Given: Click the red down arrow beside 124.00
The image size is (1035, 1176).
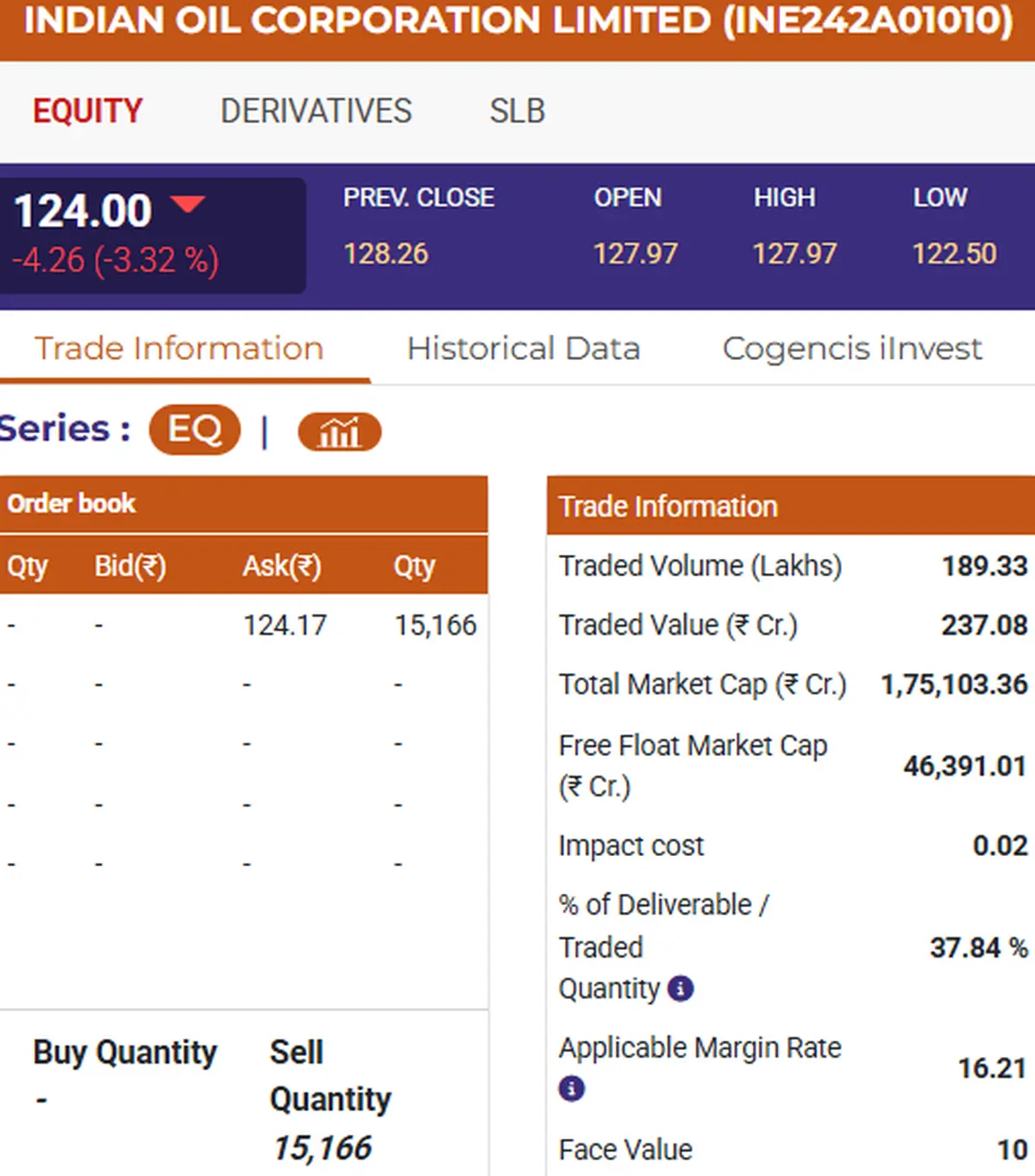Looking at the screenshot, I should pyautogui.click(x=187, y=204).
